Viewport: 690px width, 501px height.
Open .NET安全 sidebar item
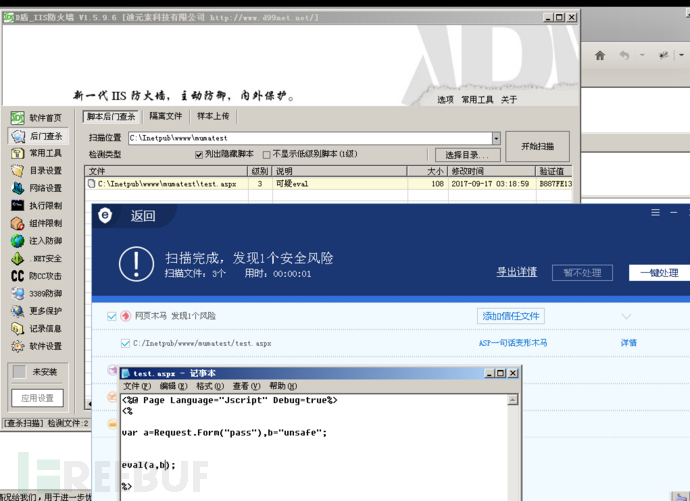[37, 258]
